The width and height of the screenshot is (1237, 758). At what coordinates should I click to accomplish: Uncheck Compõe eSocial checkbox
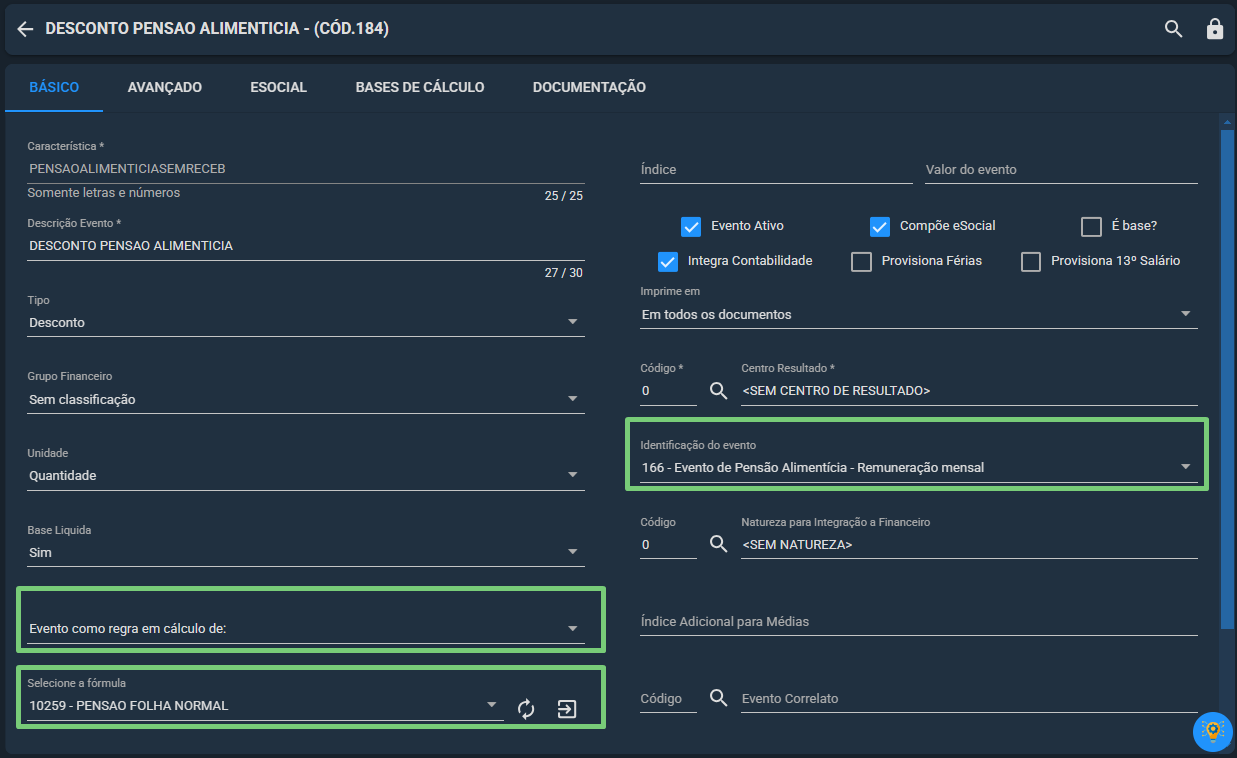pos(880,226)
